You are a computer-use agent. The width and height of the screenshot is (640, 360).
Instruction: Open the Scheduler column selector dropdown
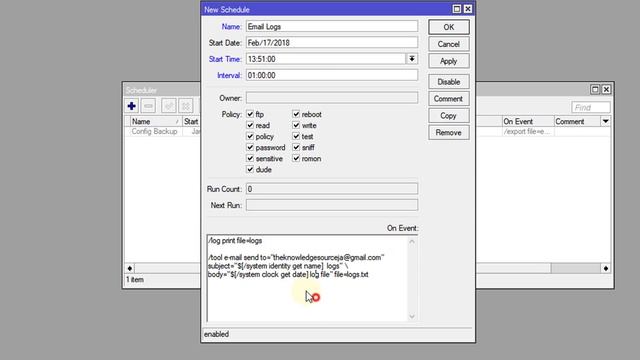(605, 121)
